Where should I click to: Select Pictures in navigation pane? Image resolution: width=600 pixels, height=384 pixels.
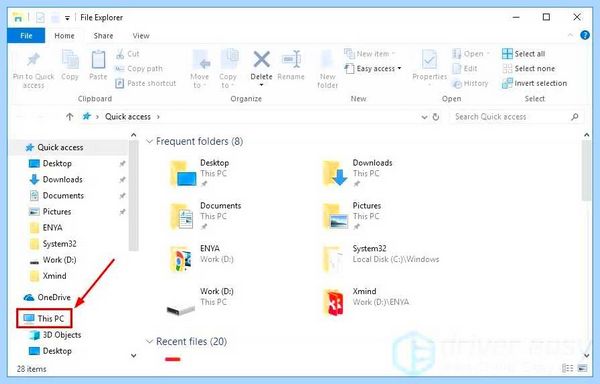click(50, 212)
